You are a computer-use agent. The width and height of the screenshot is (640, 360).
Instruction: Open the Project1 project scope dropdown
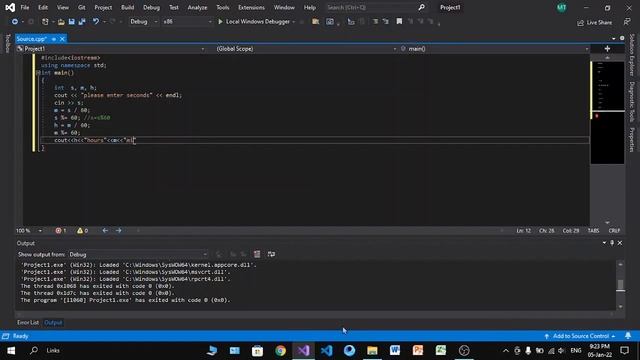pos(111,49)
